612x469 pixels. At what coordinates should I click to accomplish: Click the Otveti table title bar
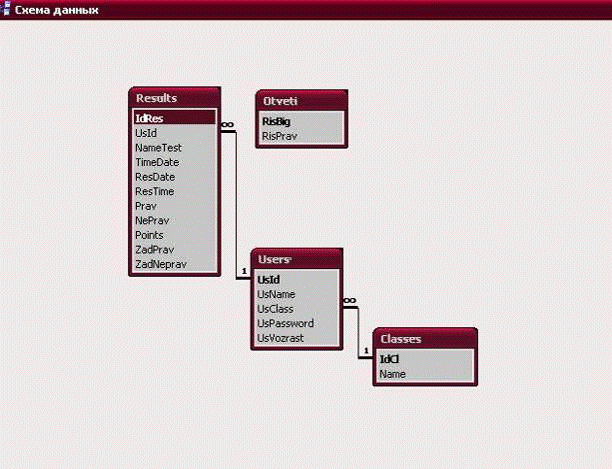300,101
